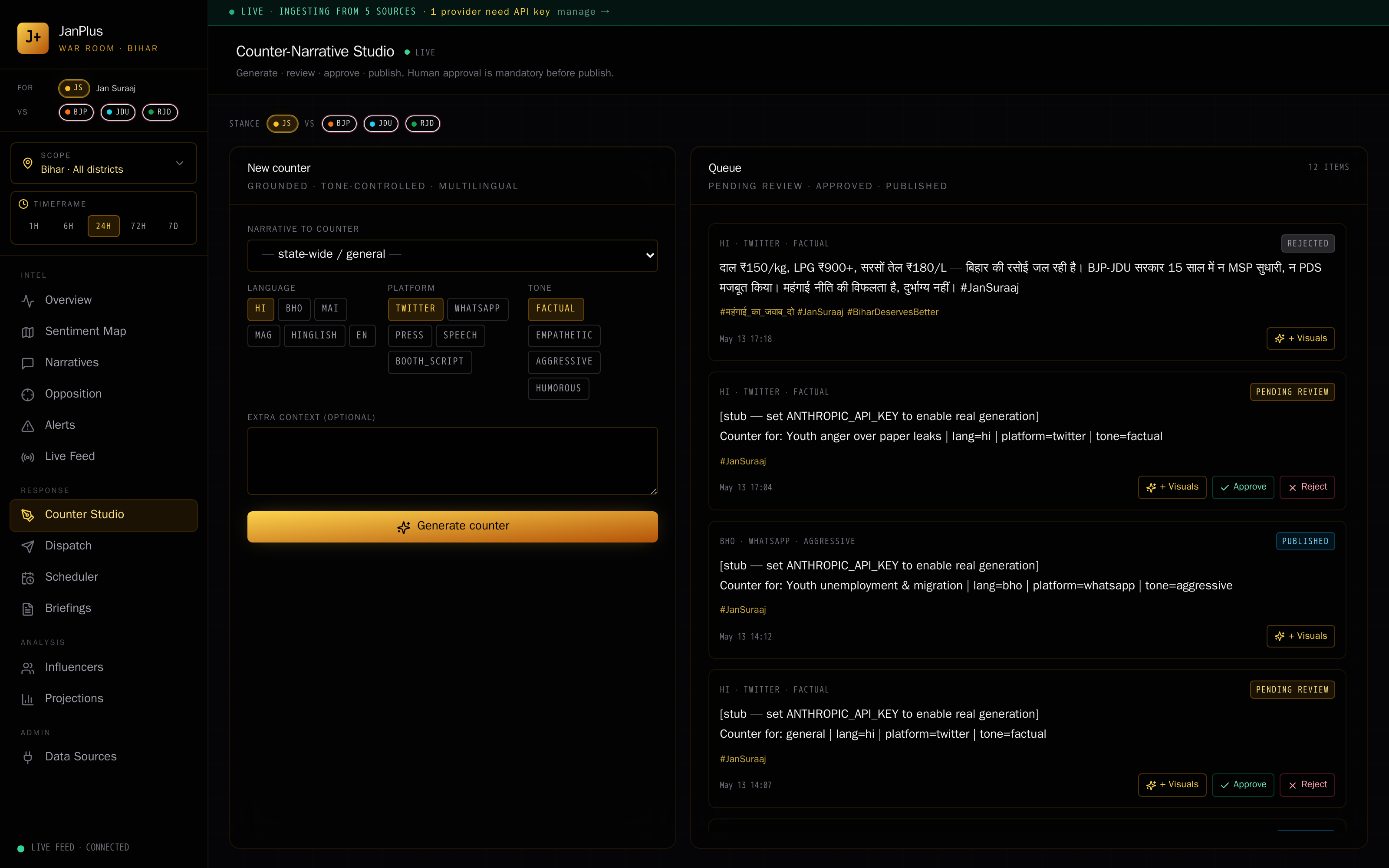Add visuals to the published WhatsApp counter

tap(1300, 636)
